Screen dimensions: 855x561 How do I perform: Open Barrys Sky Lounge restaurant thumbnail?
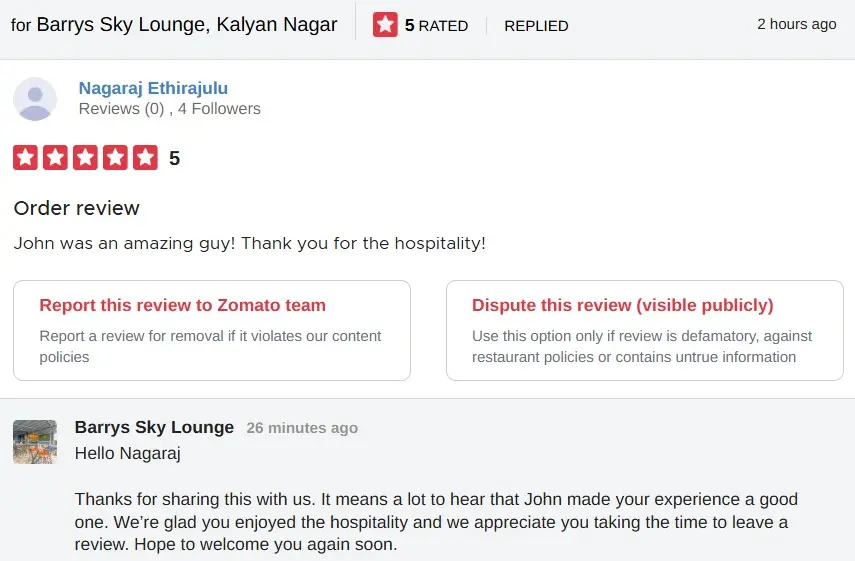[35, 442]
